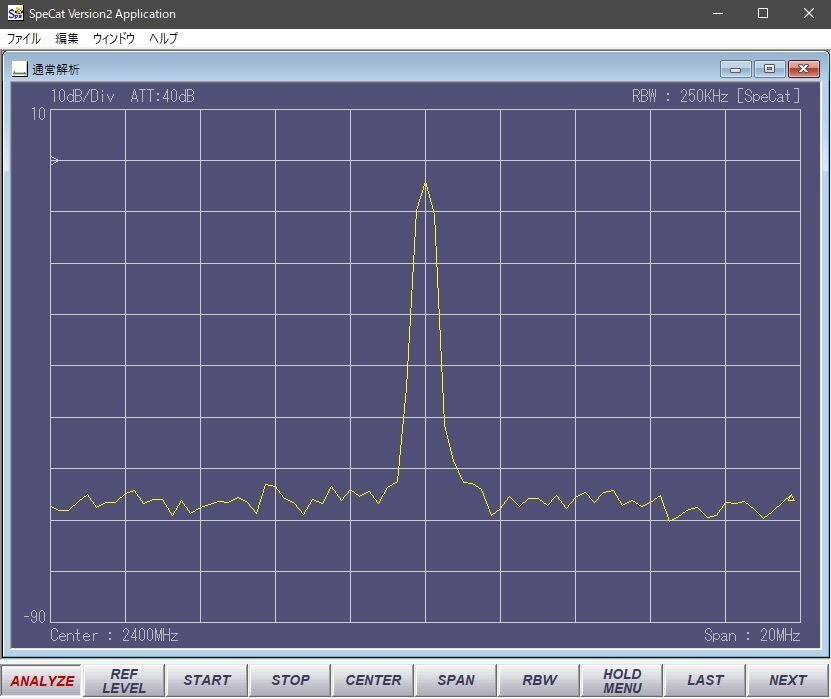Image resolution: width=831 pixels, height=699 pixels.
Task: Select the START frequency button
Action: (207, 680)
